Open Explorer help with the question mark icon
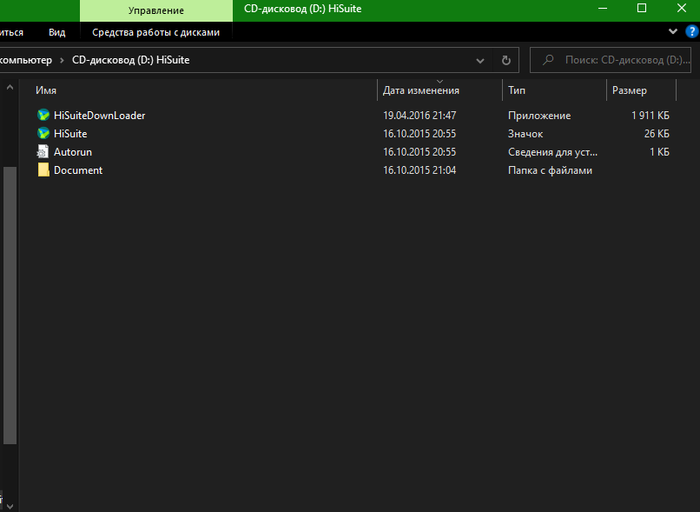 (689, 32)
